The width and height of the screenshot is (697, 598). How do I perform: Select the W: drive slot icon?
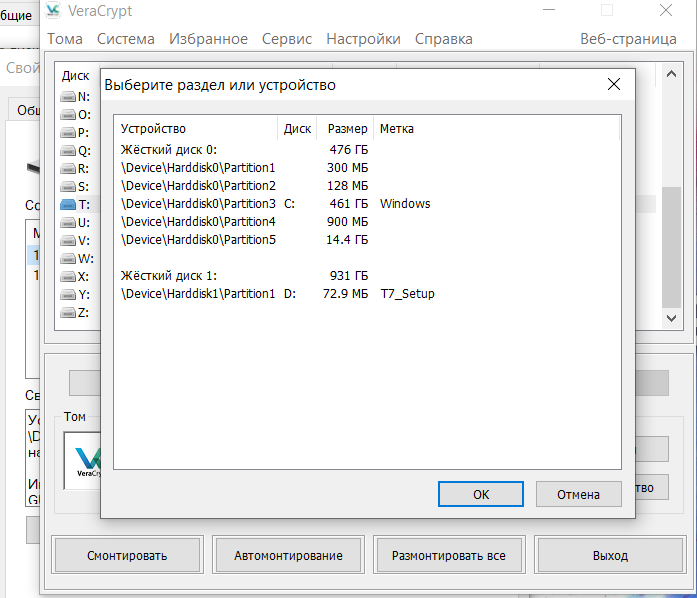point(68,258)
